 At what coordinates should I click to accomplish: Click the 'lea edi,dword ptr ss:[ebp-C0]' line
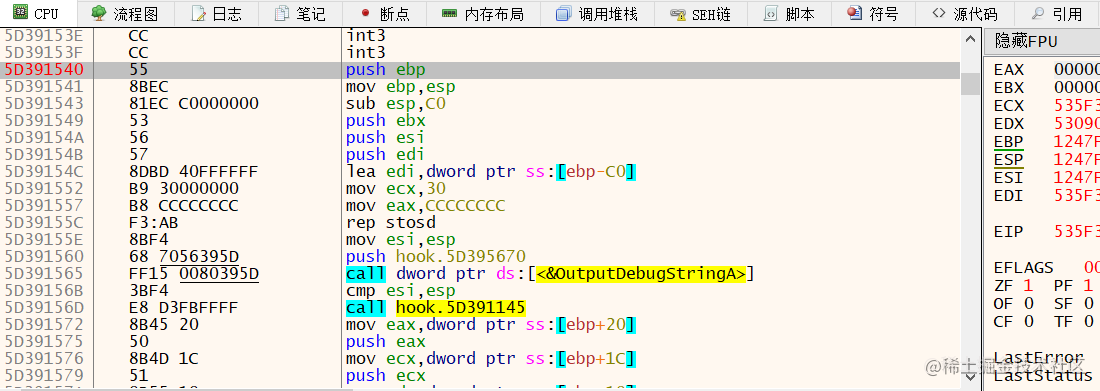(x=491, y=172)
